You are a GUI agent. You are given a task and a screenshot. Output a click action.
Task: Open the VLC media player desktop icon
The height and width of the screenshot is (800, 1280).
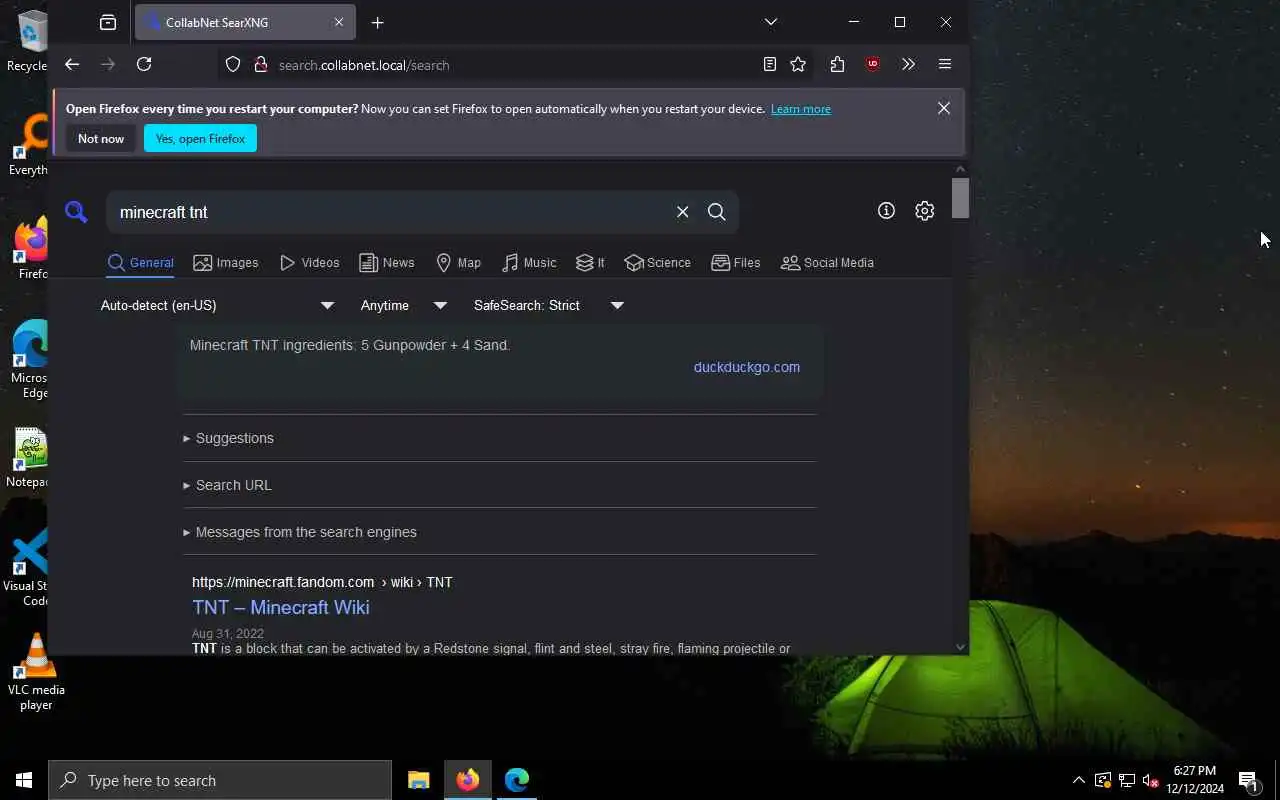pos(36,671)
